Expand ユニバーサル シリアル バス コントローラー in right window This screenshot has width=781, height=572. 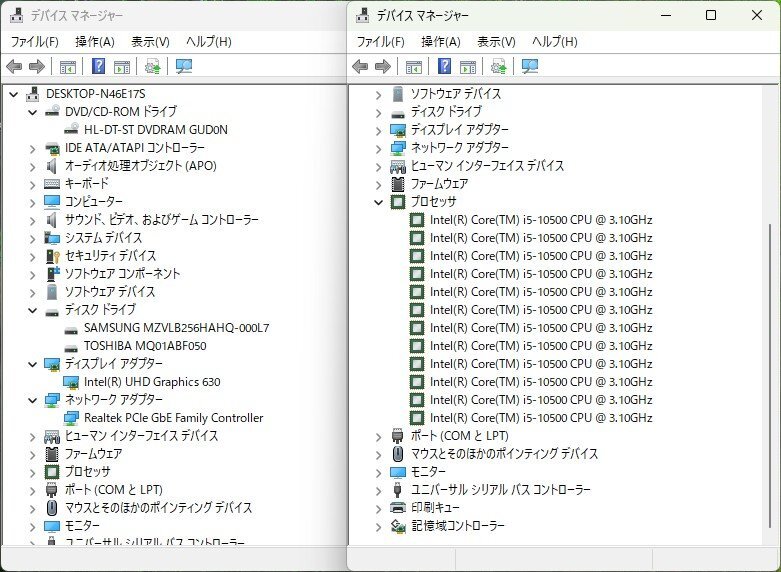coord(379,490)
